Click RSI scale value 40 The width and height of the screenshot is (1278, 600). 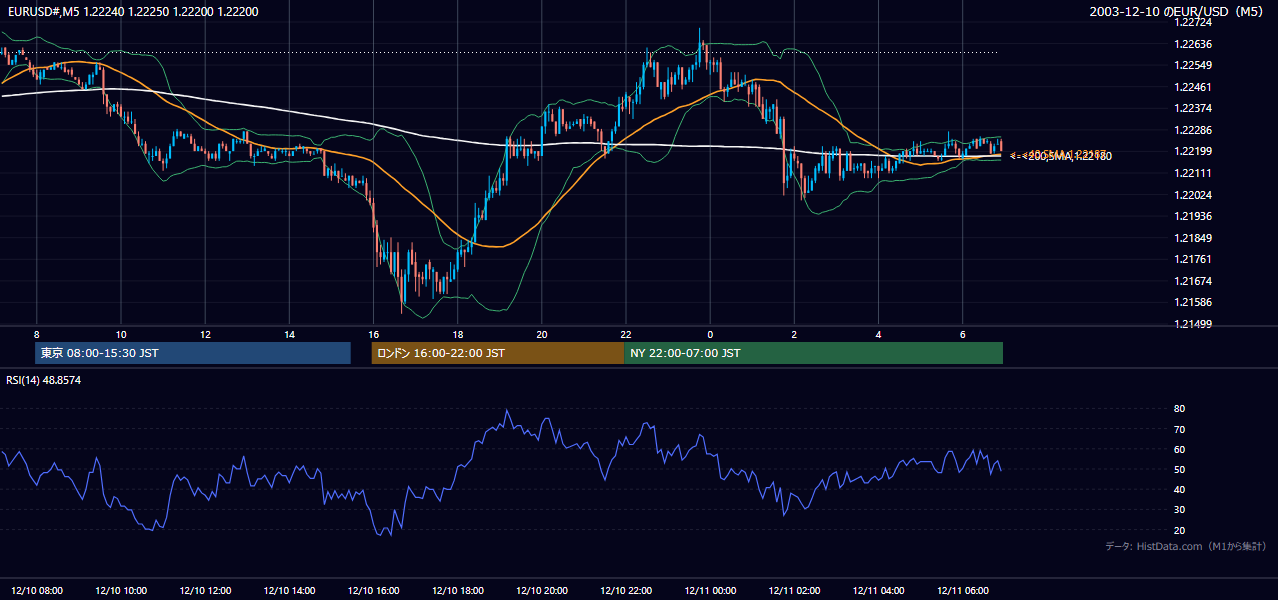click(x=1180, y=490)
